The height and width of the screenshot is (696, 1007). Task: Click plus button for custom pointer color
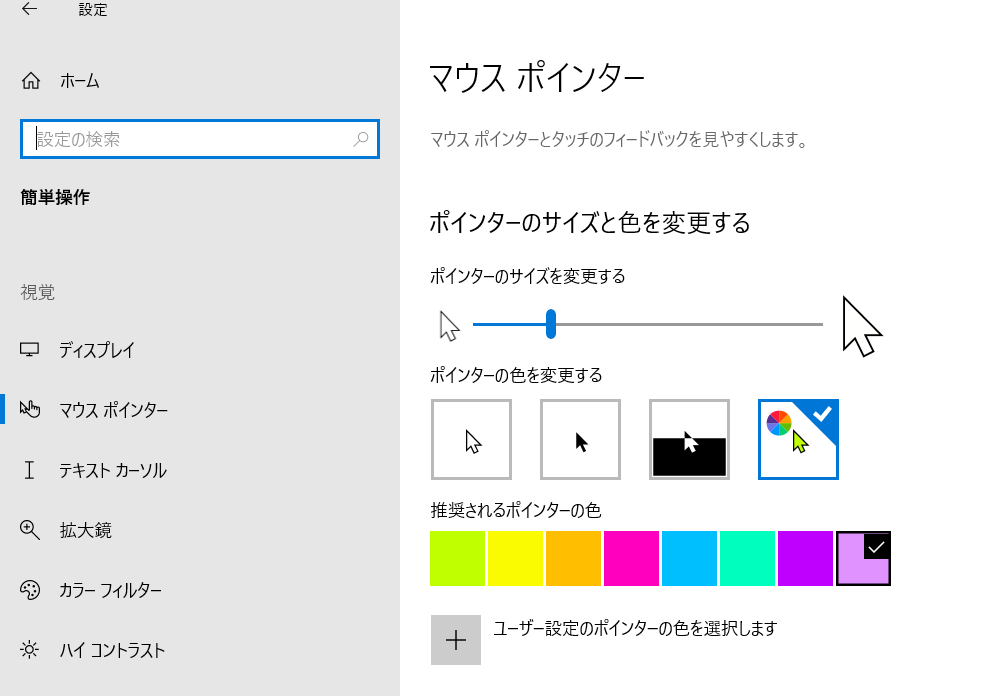pos(456,640)
